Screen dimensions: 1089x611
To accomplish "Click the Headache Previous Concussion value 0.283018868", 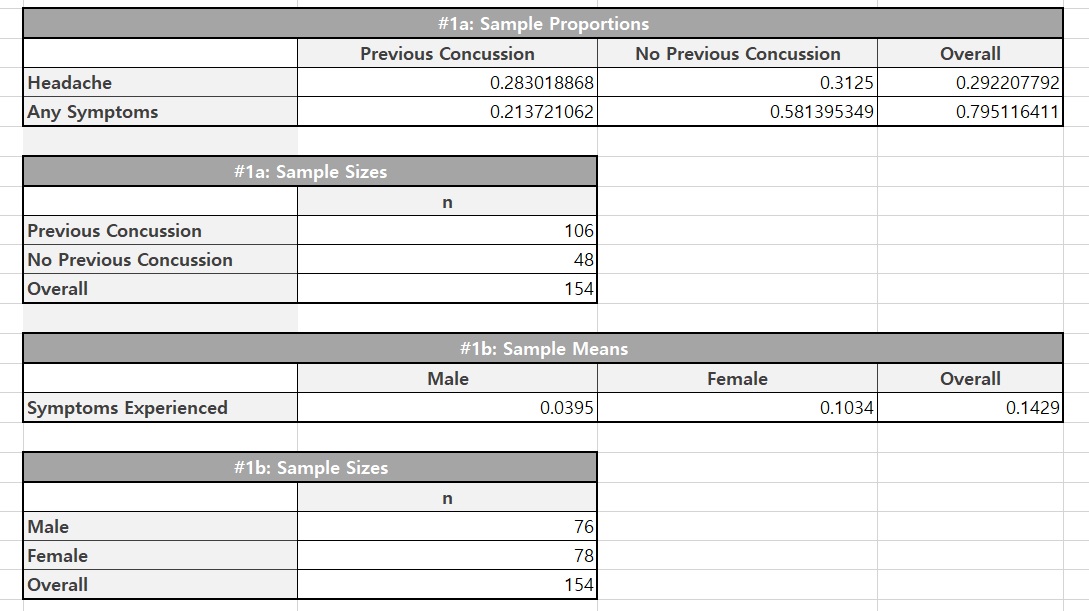I will click(447, 83).
